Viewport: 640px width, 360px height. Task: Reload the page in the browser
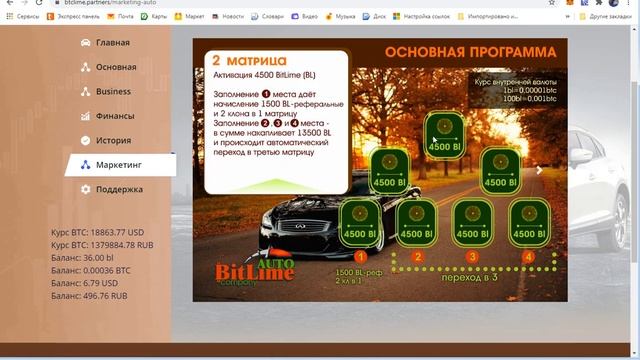click(39, 2)
